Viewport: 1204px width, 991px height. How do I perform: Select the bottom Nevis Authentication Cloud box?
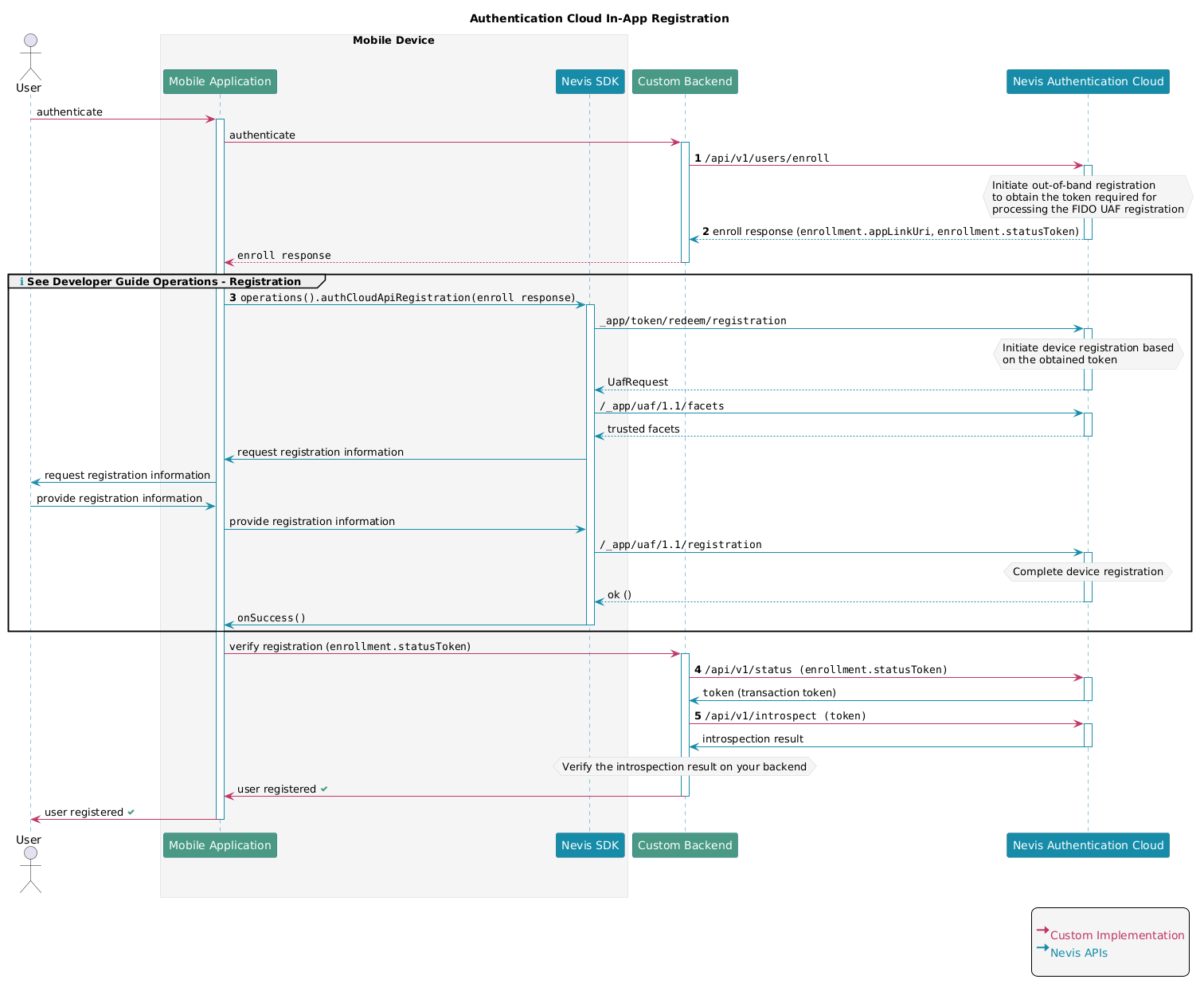pos(1088,845)
